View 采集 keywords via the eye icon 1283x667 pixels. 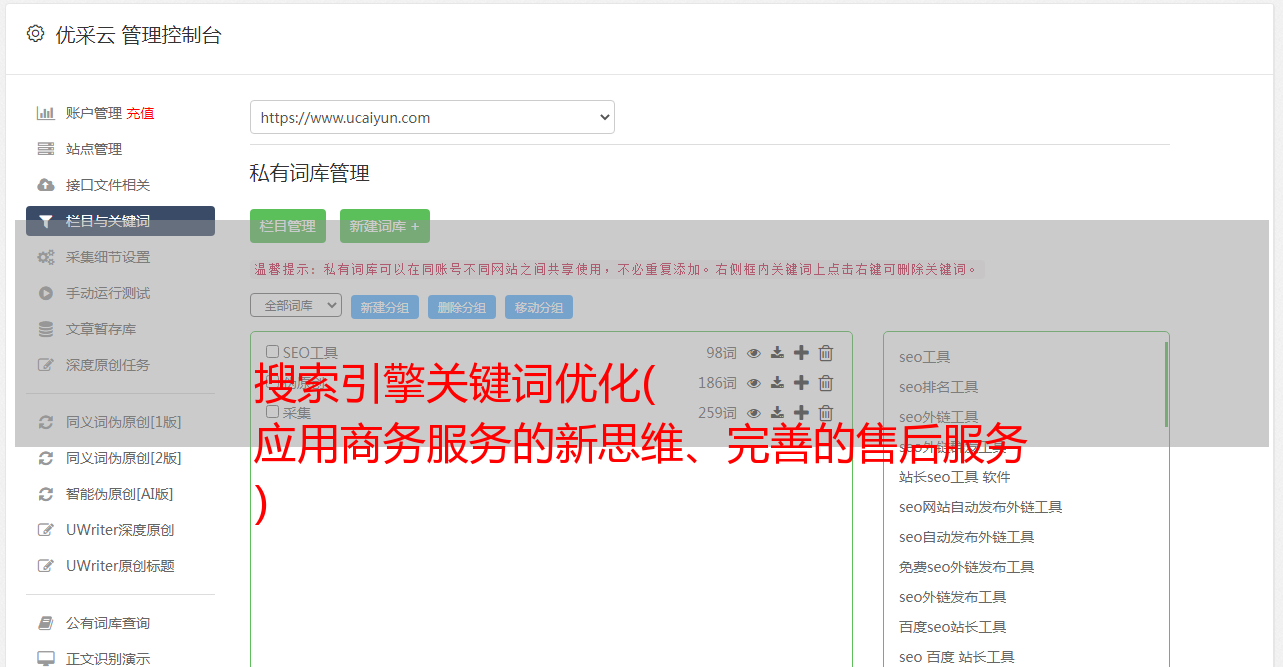[x=754, y=413]
